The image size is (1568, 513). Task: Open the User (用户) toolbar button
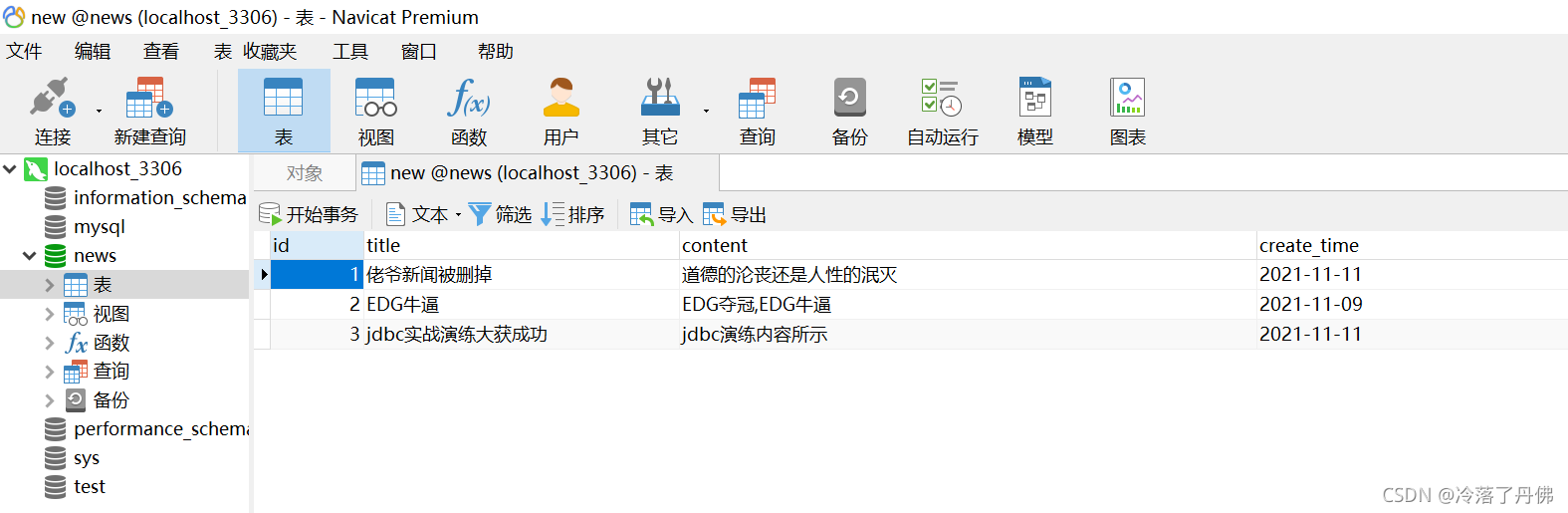pos(561,112)
